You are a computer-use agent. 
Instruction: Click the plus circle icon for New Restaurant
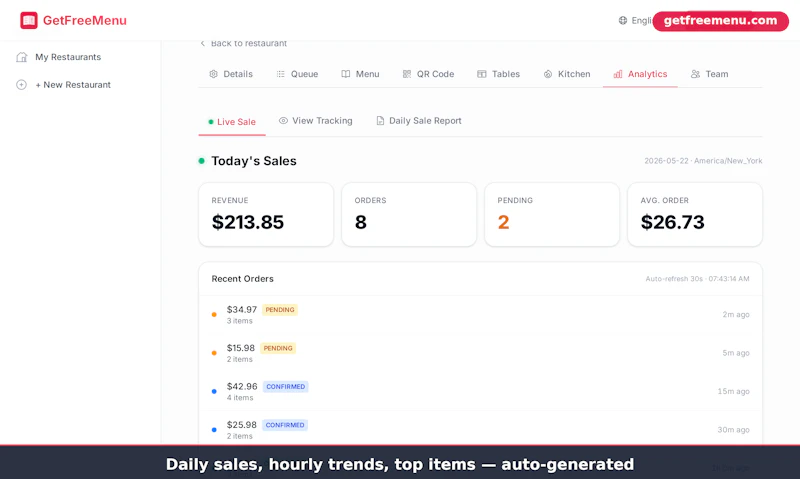click(21, 85)
